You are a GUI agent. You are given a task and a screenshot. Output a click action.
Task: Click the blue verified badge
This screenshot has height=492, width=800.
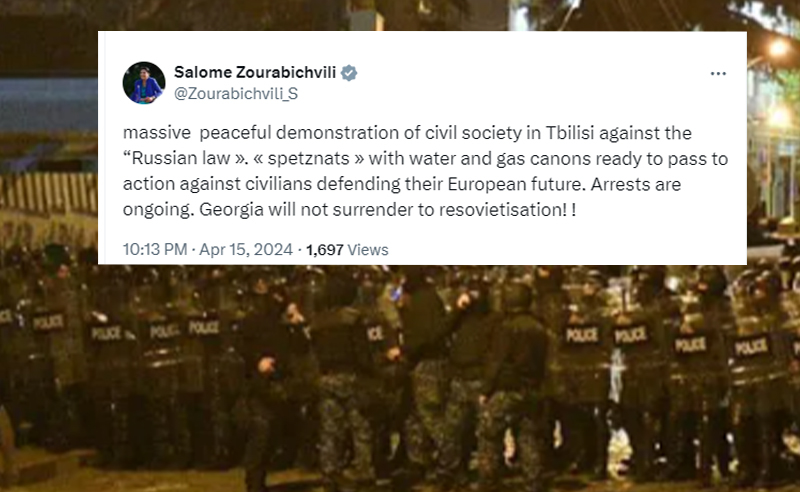(349, 73)
